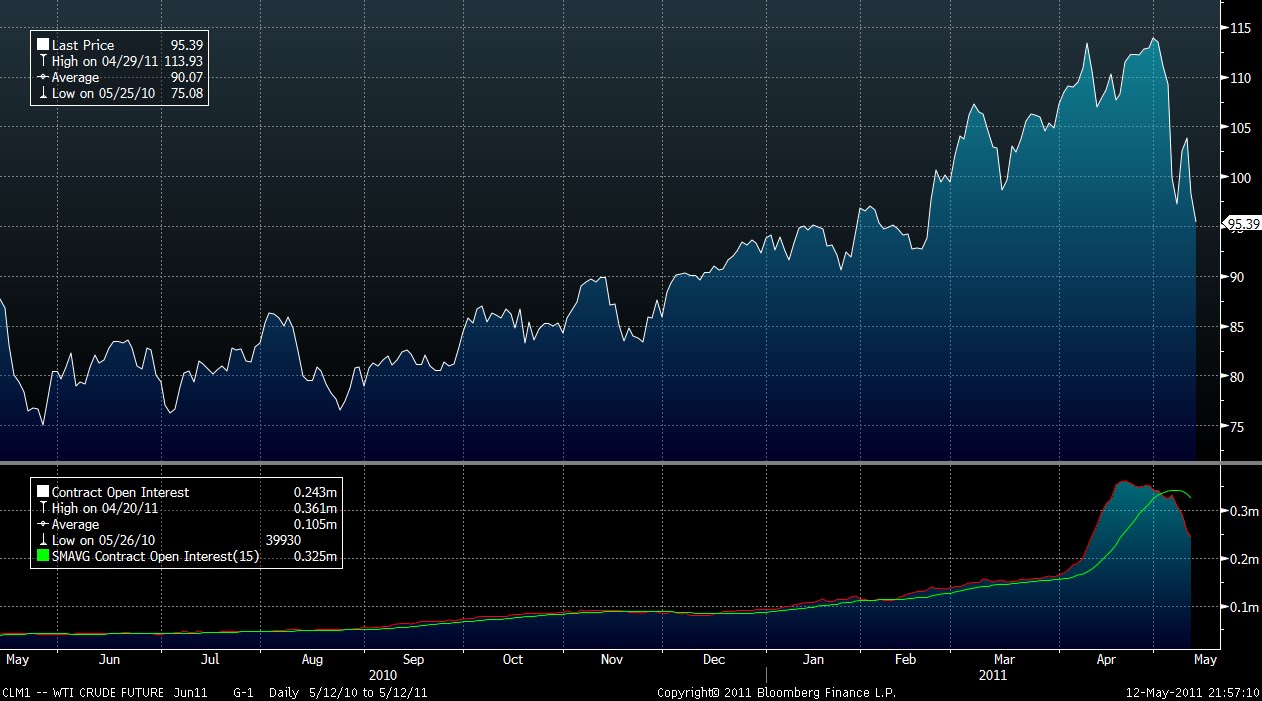Open the Daily periodicity selector

tap(283, 692)
